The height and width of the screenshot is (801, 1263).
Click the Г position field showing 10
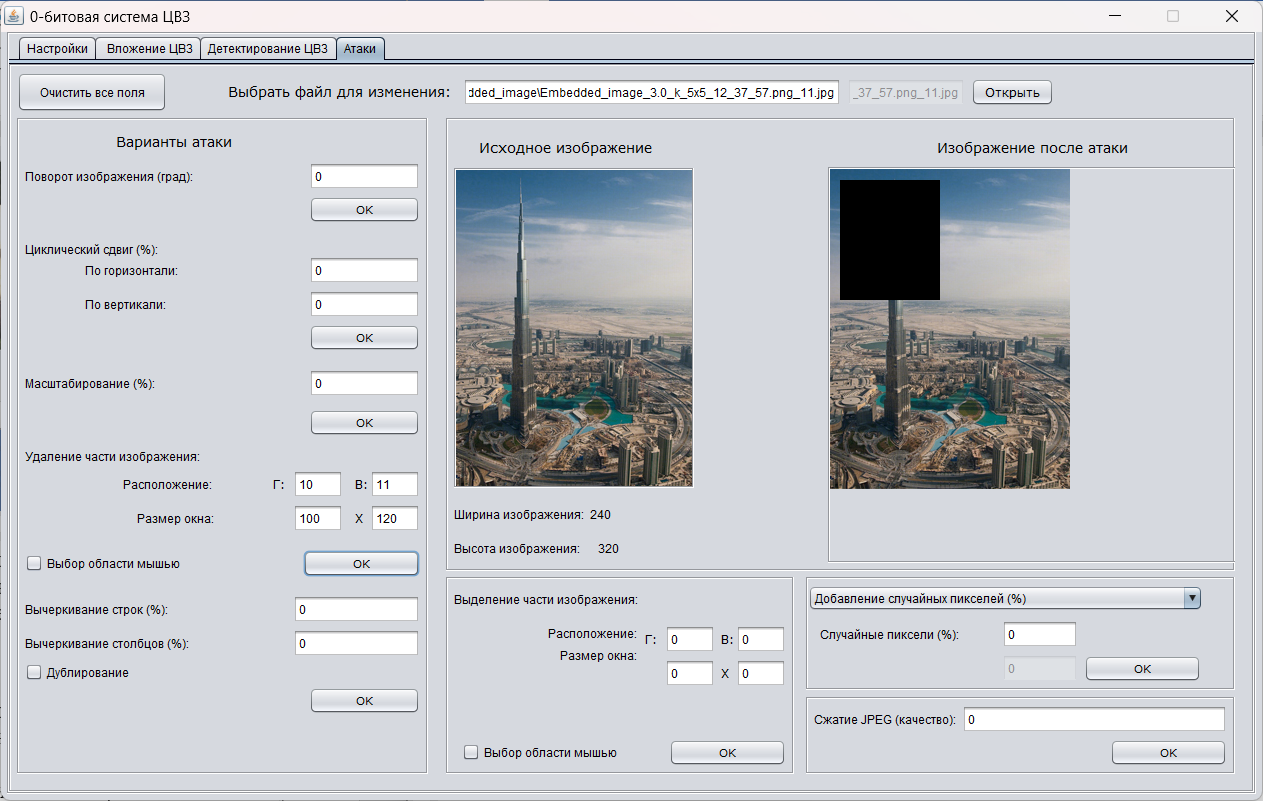(x=318, y=485)
